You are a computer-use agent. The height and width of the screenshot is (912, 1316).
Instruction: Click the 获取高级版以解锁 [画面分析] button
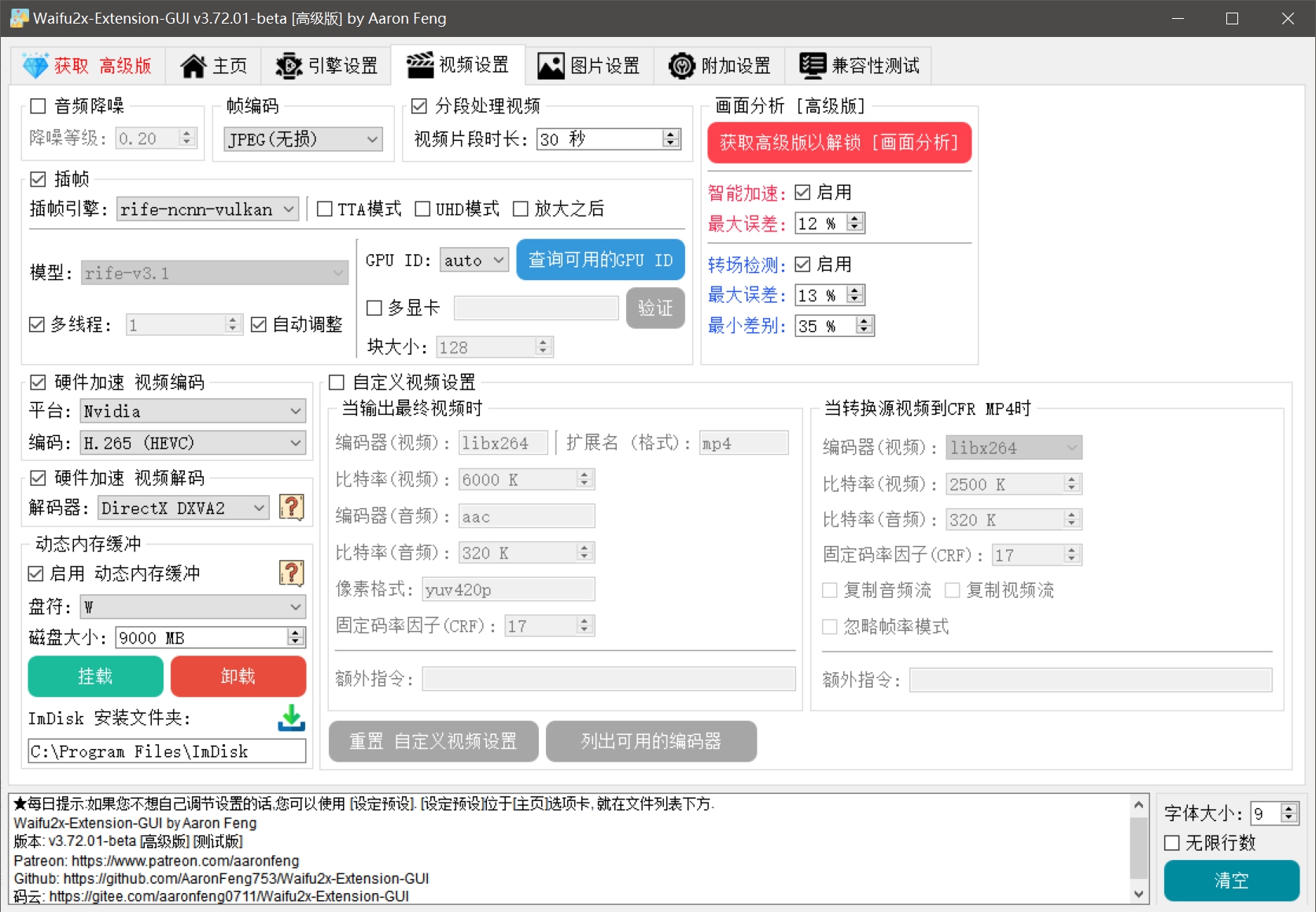click(x=839, y=142)
